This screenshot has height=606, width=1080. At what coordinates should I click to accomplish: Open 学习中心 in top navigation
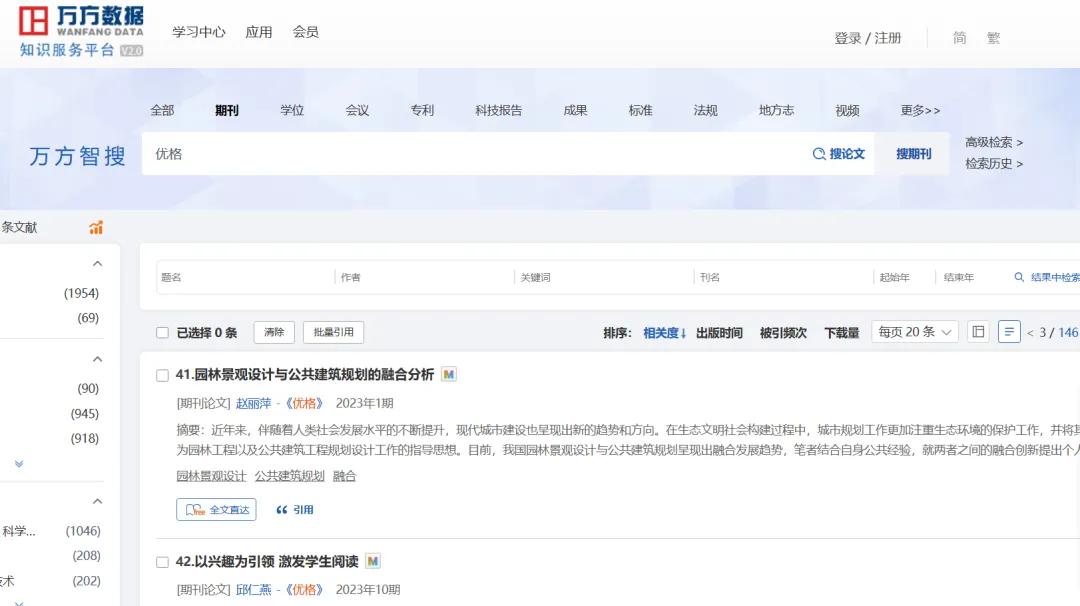[x=199, y=32]
